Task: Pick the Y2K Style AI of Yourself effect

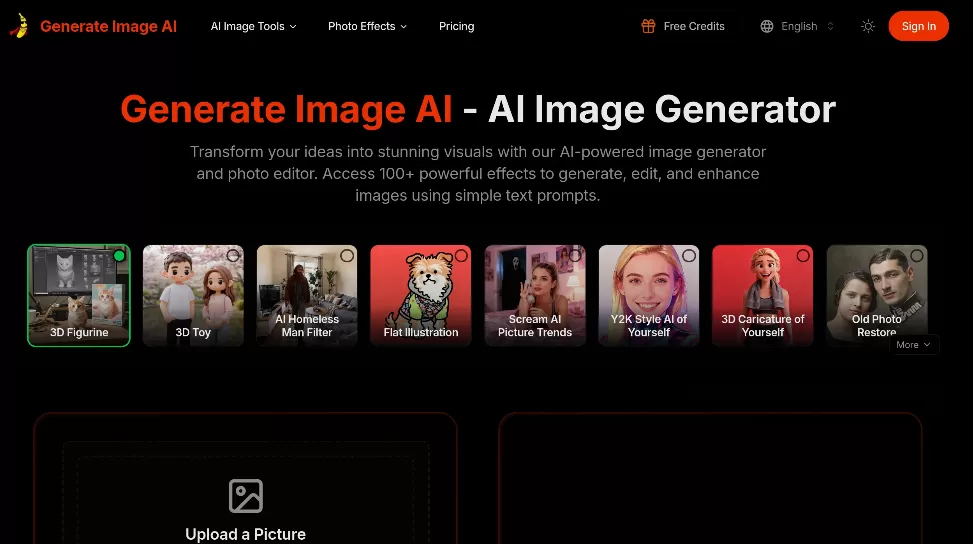Action: (x=649, y=295)
